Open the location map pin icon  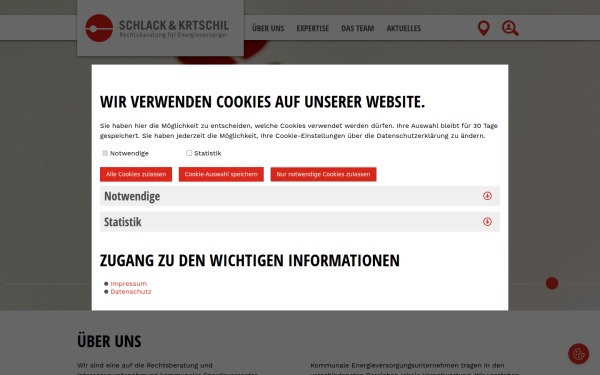(x=484, y=28)
